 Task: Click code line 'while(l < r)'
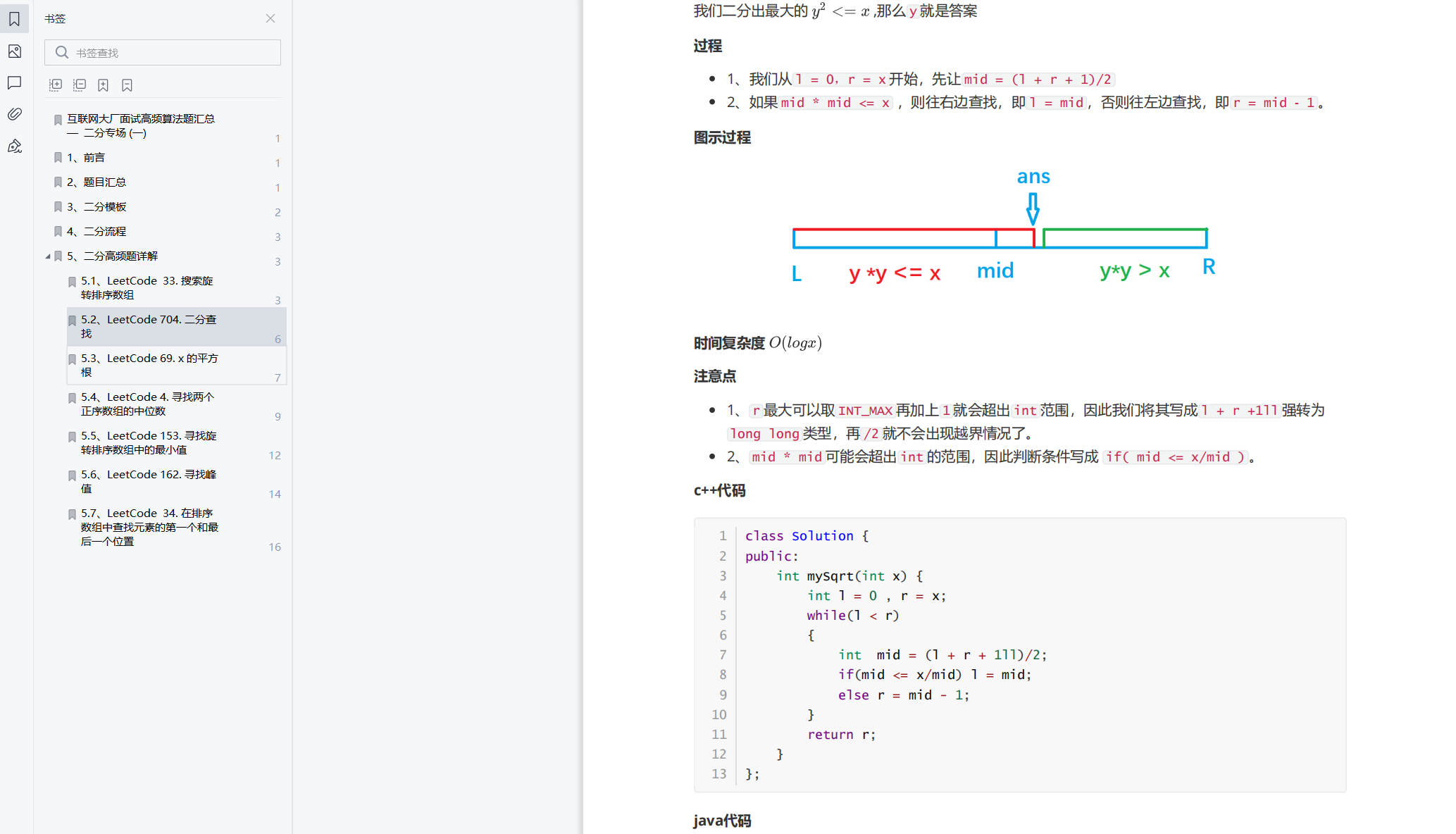point(853,616)
